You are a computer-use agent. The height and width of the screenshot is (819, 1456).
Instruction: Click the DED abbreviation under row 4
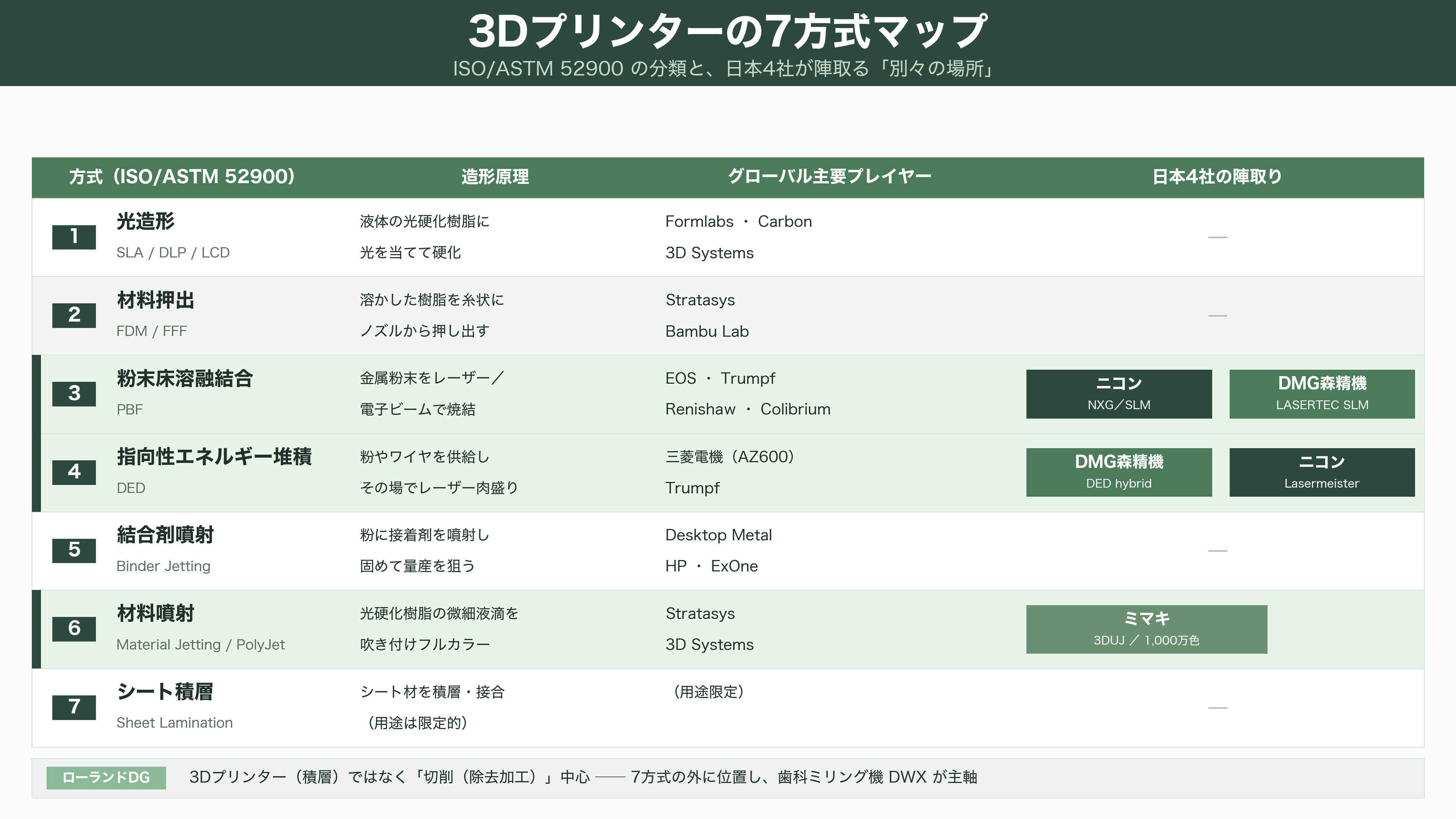tap(130, 488)
